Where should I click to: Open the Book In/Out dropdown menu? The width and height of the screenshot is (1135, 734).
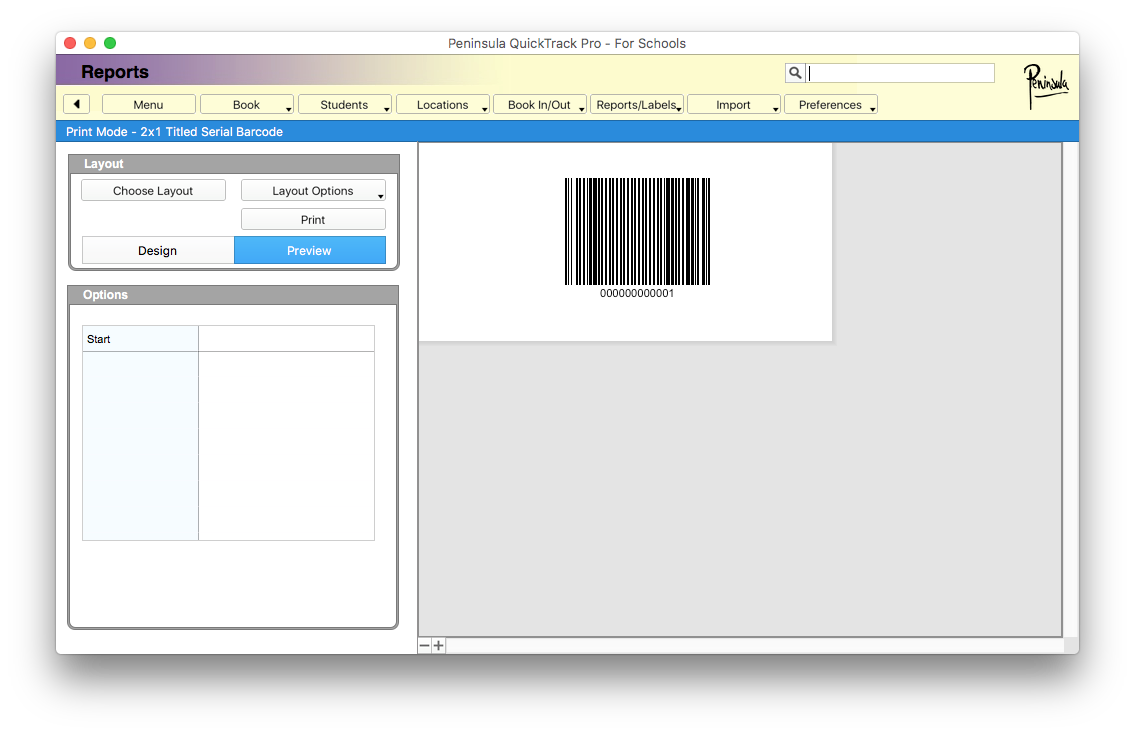pyautogui.click(x=540, y=104)
